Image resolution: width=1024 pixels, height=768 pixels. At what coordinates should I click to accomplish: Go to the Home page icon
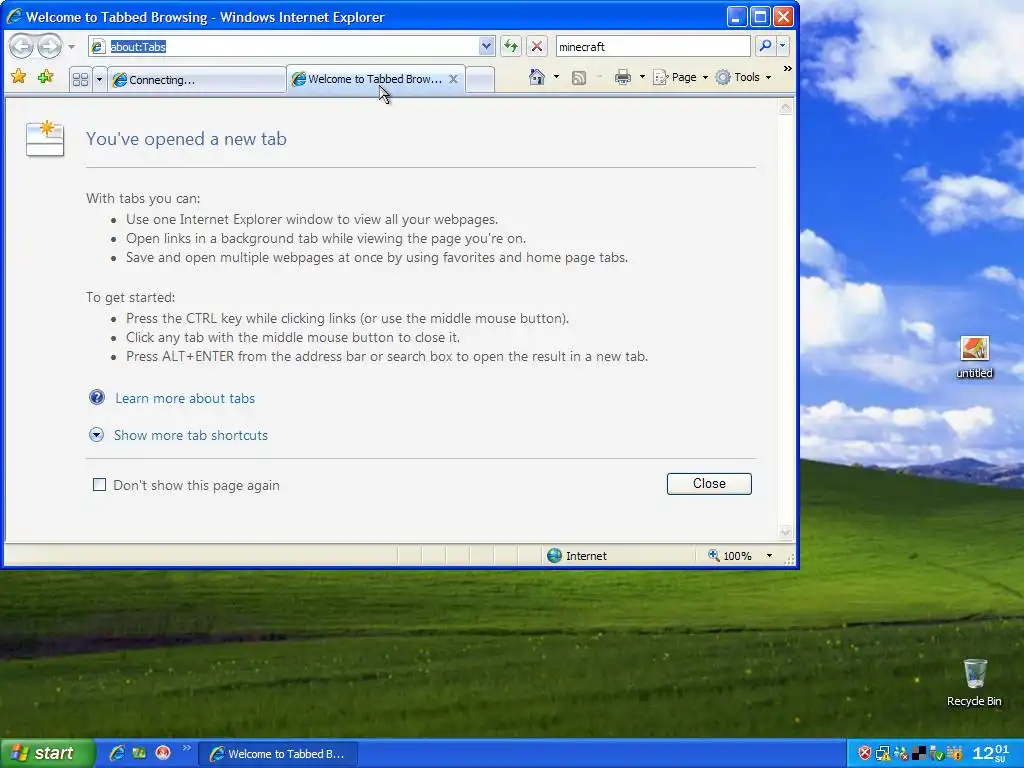[x=537, y=77]
